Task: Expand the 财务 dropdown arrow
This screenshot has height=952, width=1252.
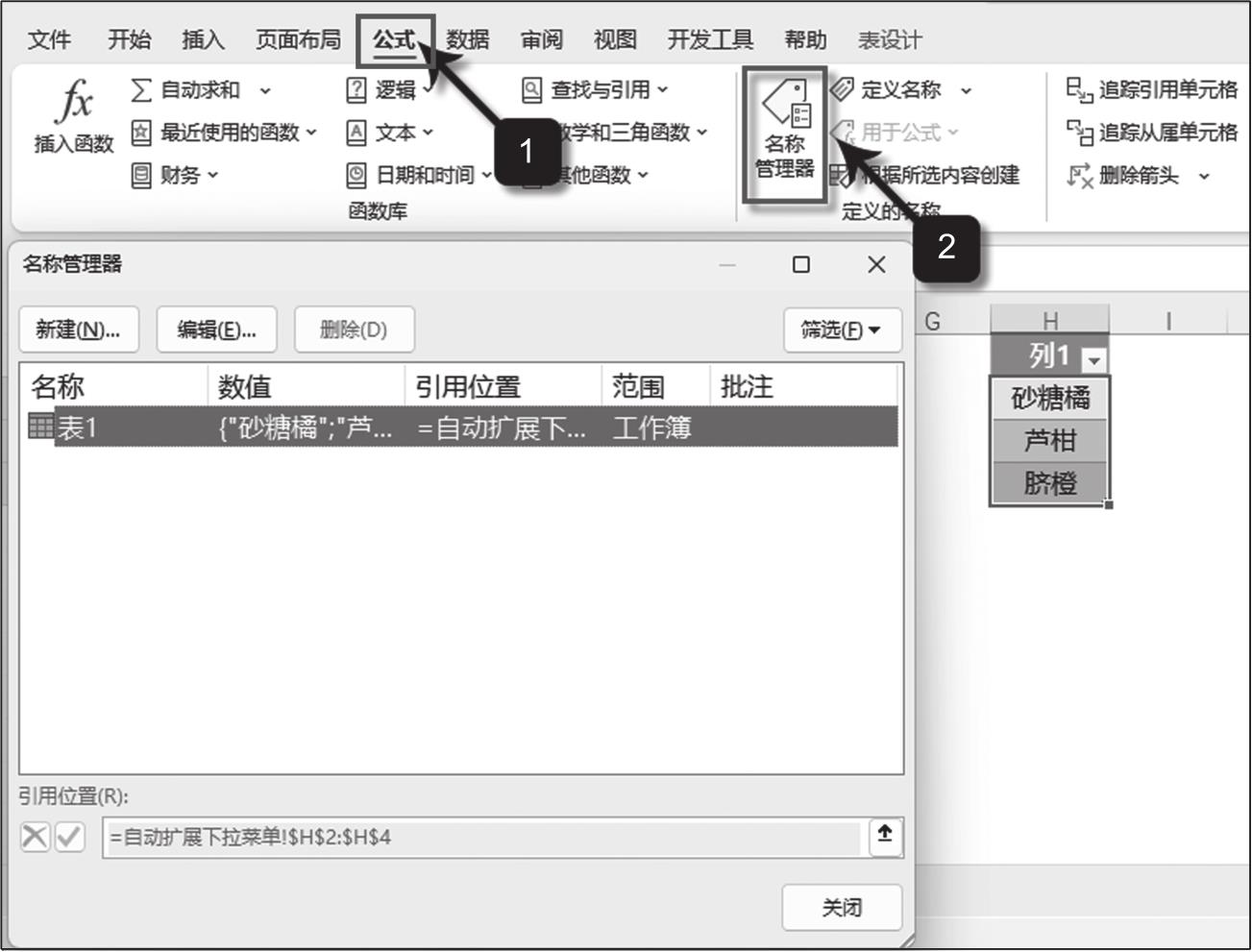Action: click(x=213, y=175)
